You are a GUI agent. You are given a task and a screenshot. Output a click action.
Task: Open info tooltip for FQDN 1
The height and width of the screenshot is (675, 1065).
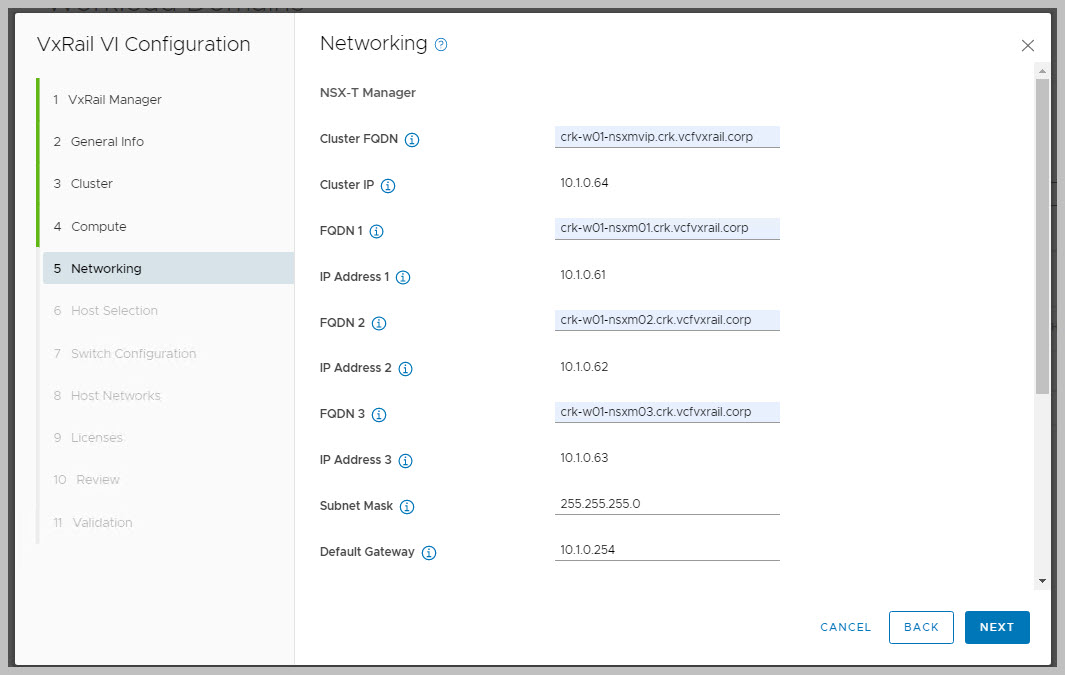coord(377,232)
